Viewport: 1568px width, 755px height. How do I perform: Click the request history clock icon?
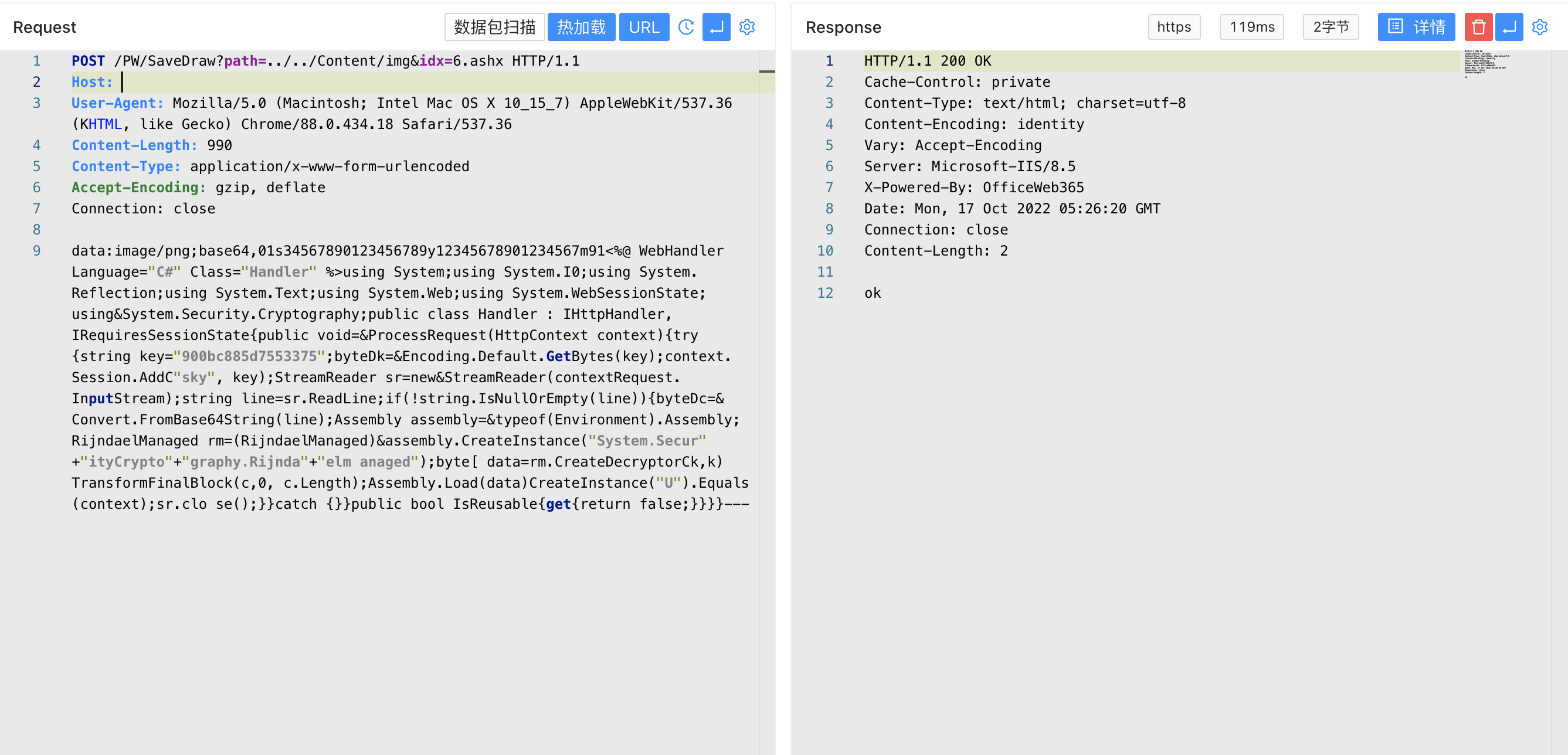point(686,27)
